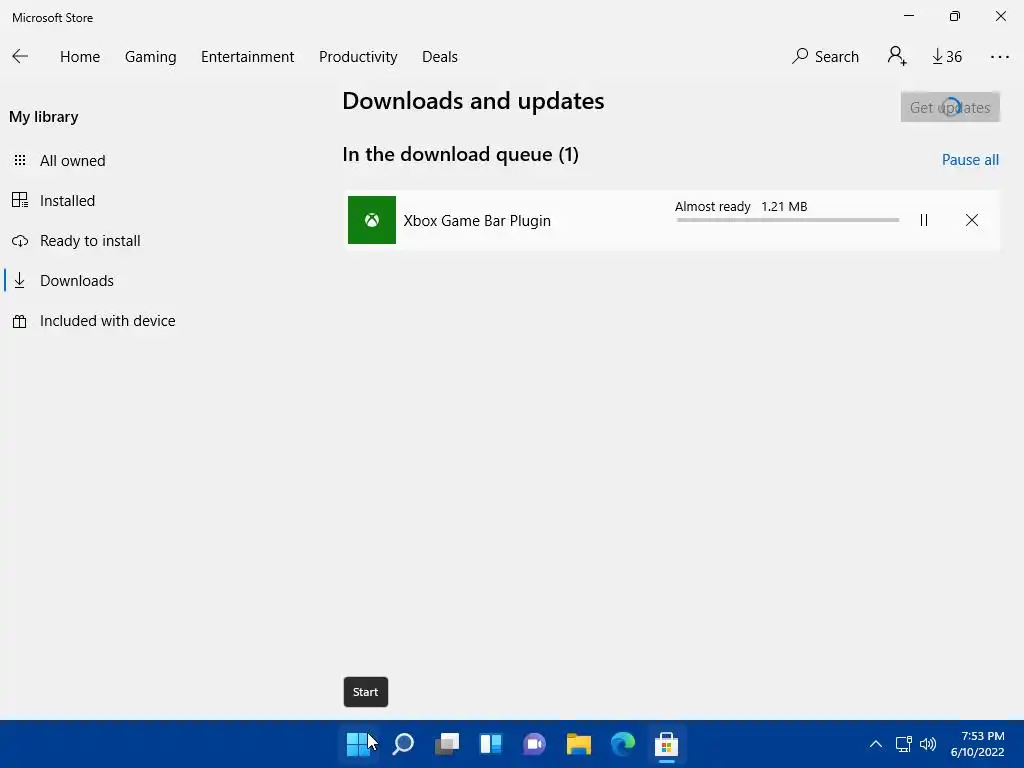Show All owned in My library
Viewport: 1024px width, 768px height.
(72, 161)
